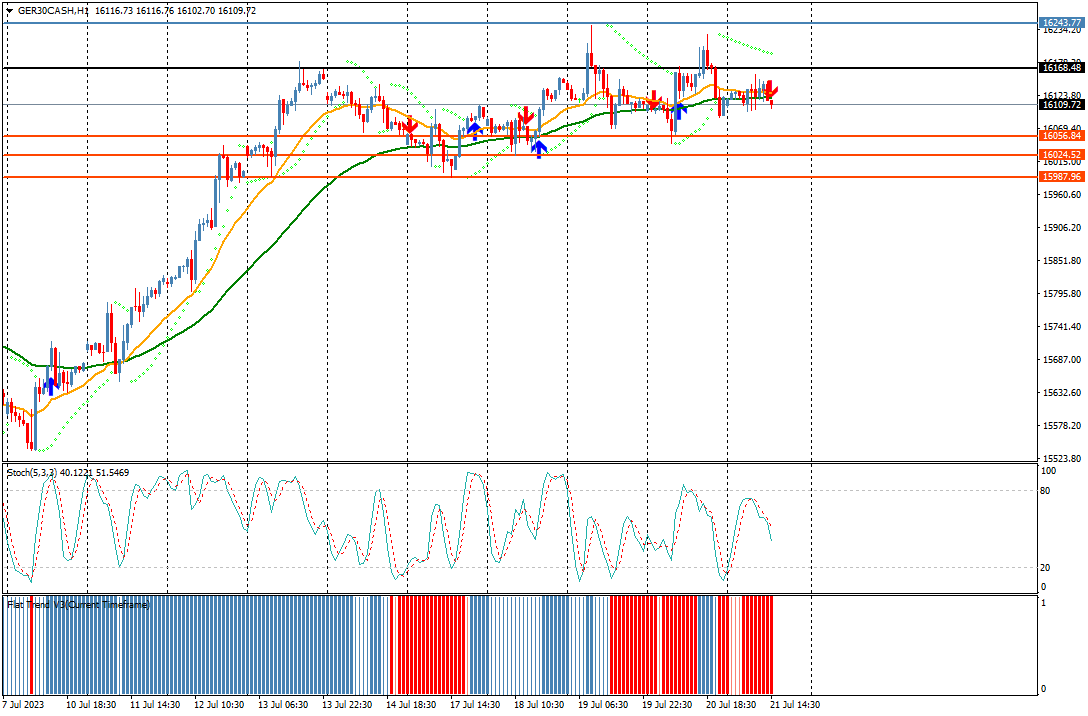This screenshot has width=1088, height=716.
Task: Select the blue up arrow touching the 16024.52 line
Action: (538, 148)
